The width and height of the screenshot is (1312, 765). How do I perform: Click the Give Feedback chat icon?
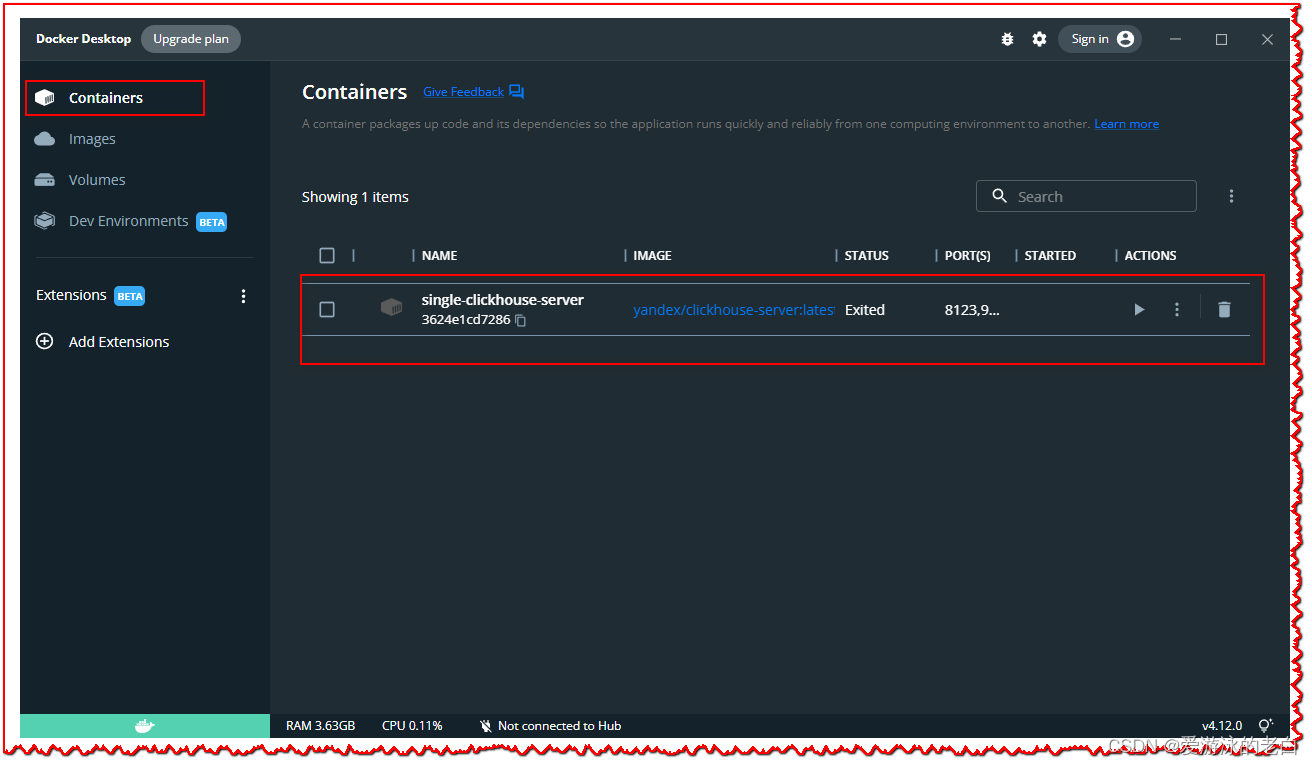pos(516,92)
